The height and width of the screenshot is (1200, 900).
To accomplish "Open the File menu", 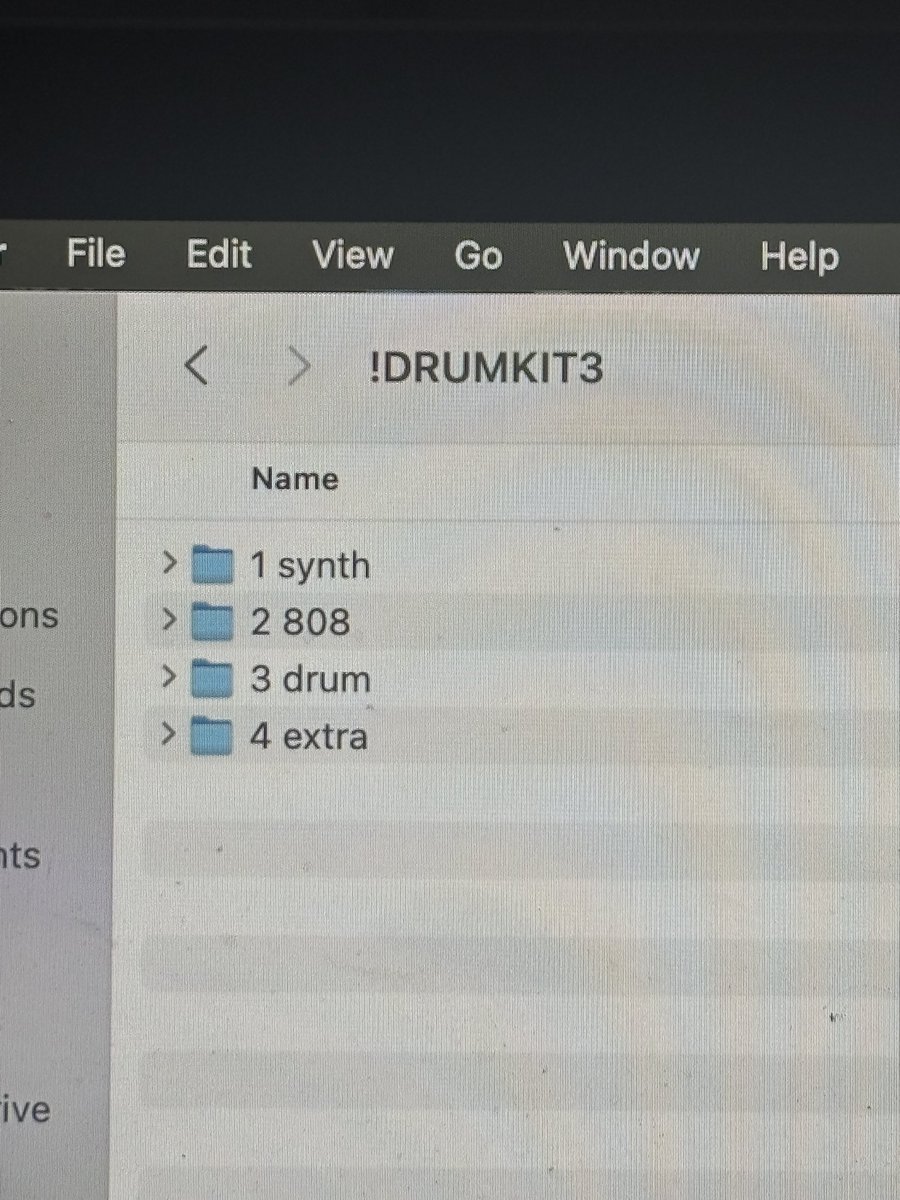I will click(x=95, y=256).
